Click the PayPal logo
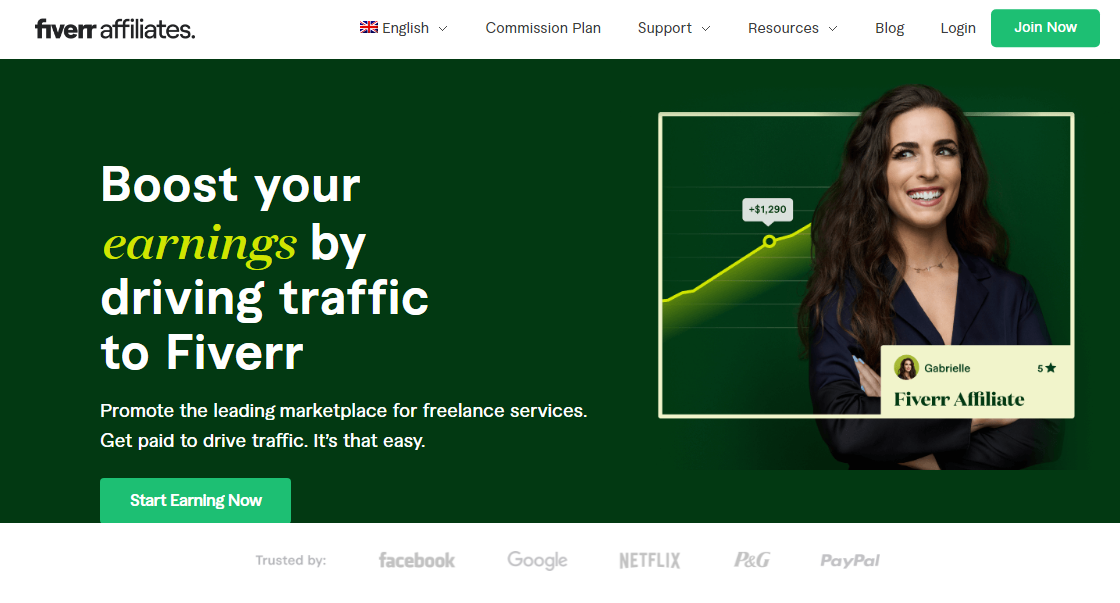This screenshot has width=1120, height=603. point(849,560)
